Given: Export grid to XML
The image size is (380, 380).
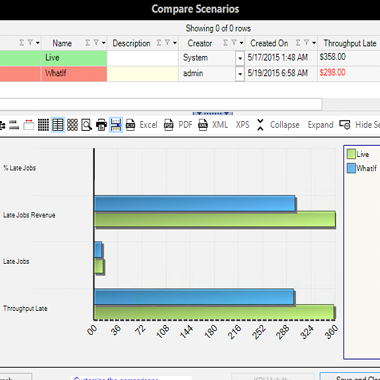Looking at the screenshot, I should tap(213, 125).
